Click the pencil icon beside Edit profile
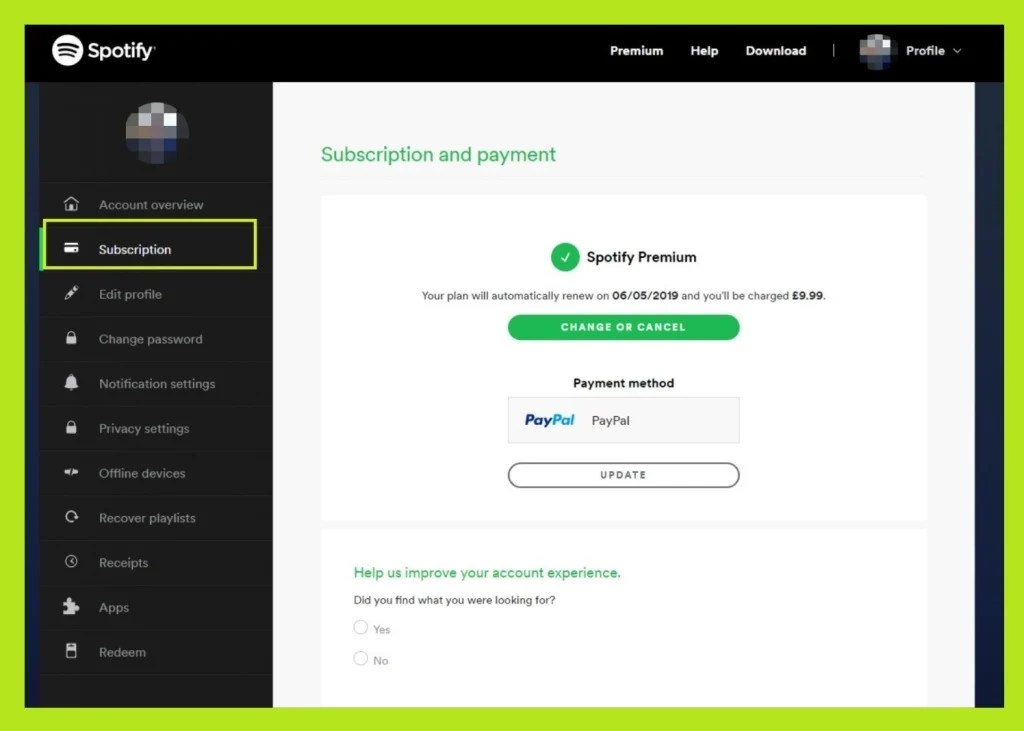Viewport: 1024px width, 731px height. tap(71, 293)
